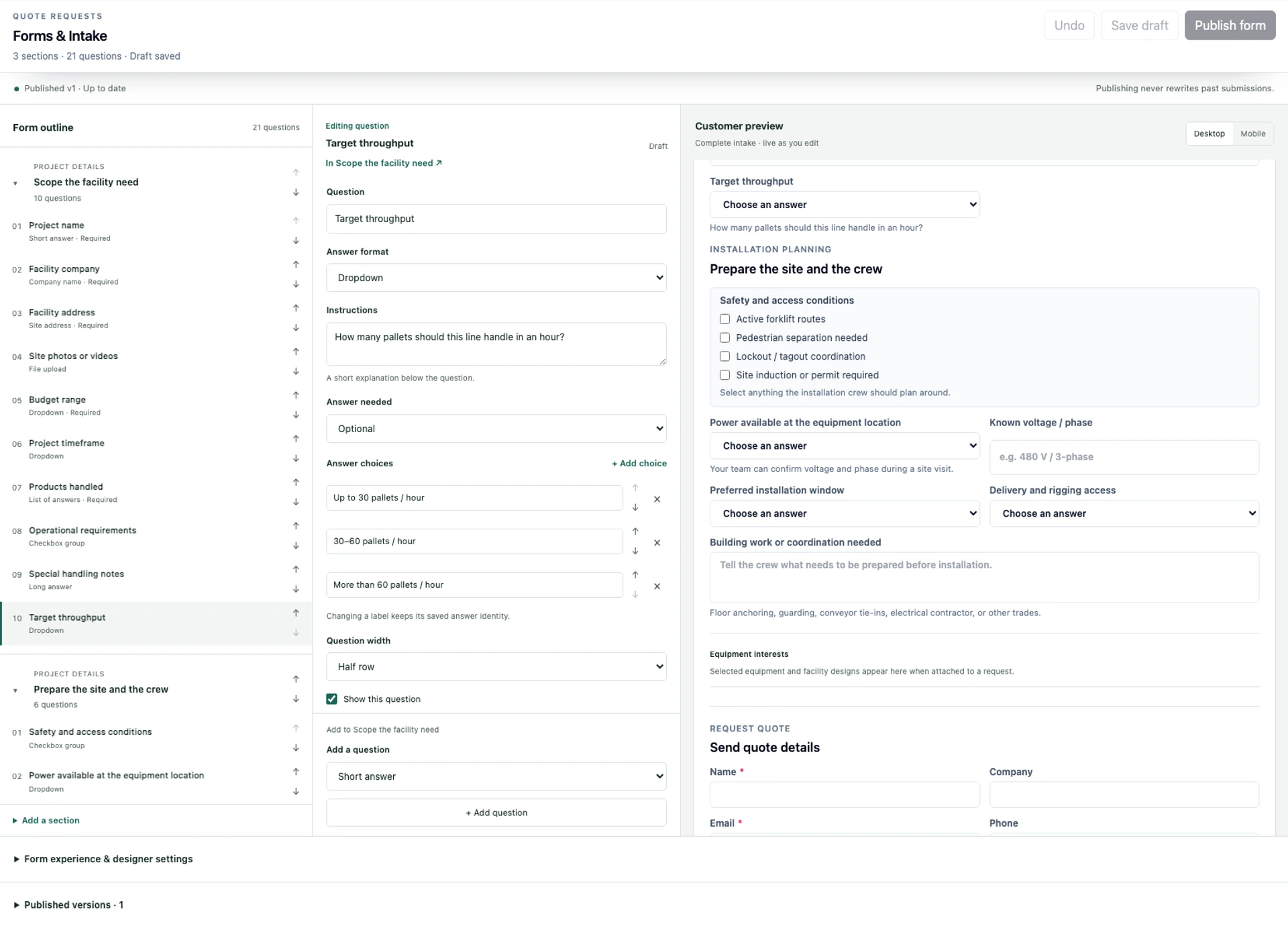Screen dimensions: 1288x928
Task: Uncheck Show this question checkbox
Action: (332, 699)
